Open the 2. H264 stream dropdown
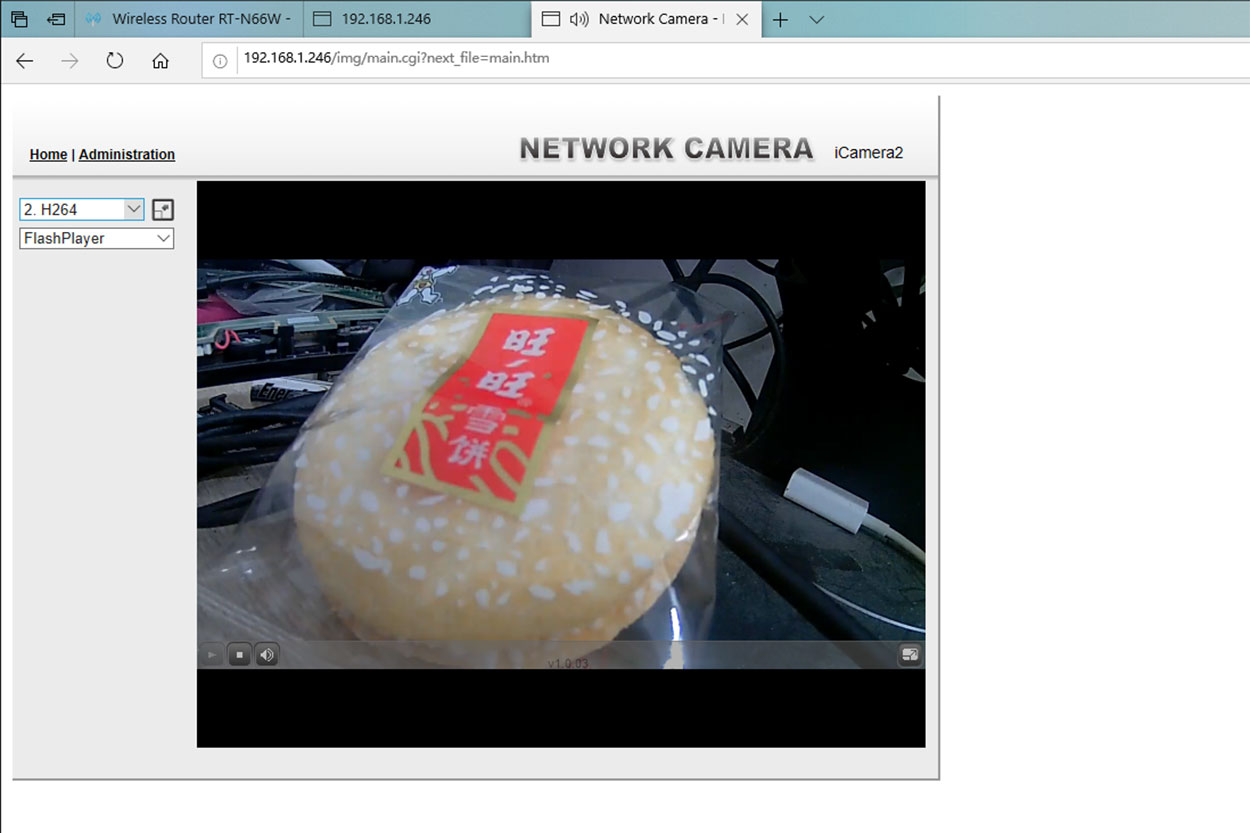The width and height of the screenshot is (1250, 833). [x=82, y=209]
